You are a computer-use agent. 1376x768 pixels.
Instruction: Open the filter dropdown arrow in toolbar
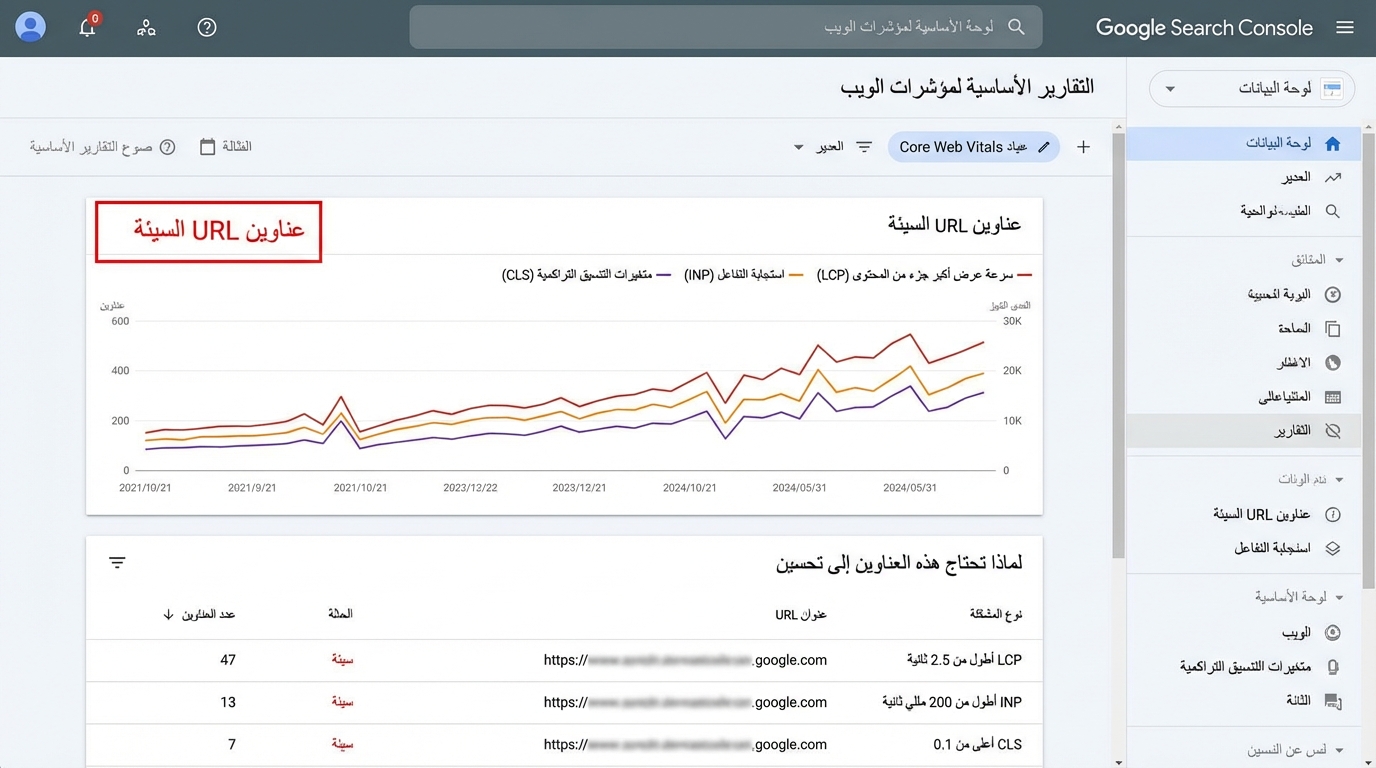798,147
